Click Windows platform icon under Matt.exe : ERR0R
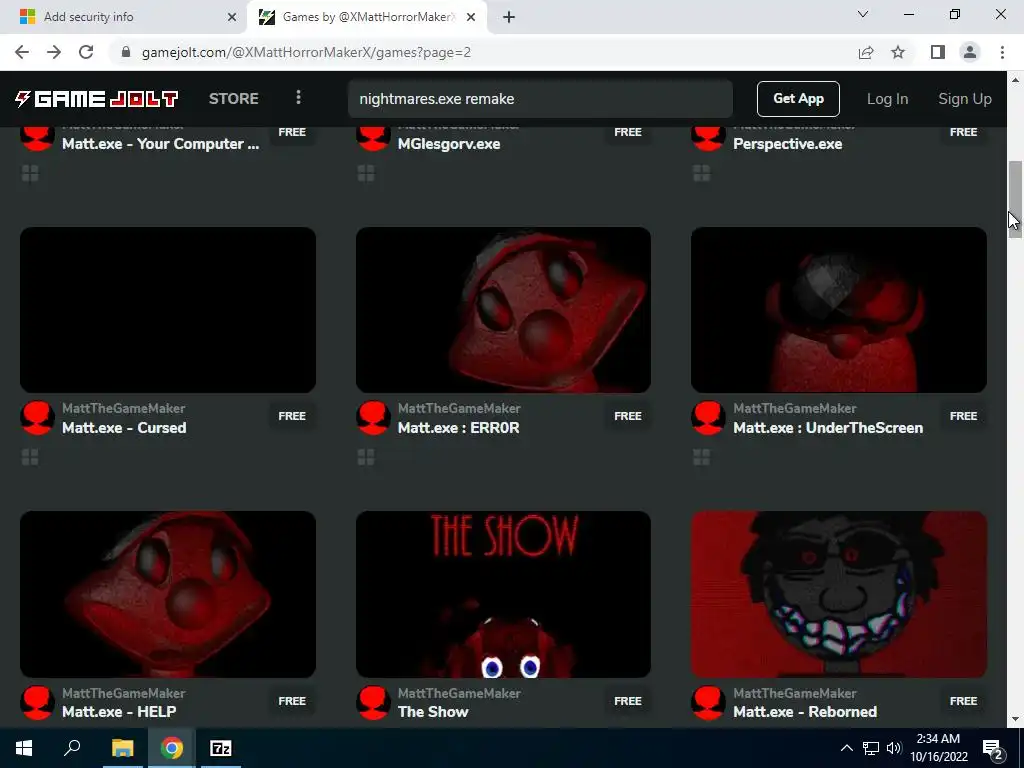 (366, 457)
